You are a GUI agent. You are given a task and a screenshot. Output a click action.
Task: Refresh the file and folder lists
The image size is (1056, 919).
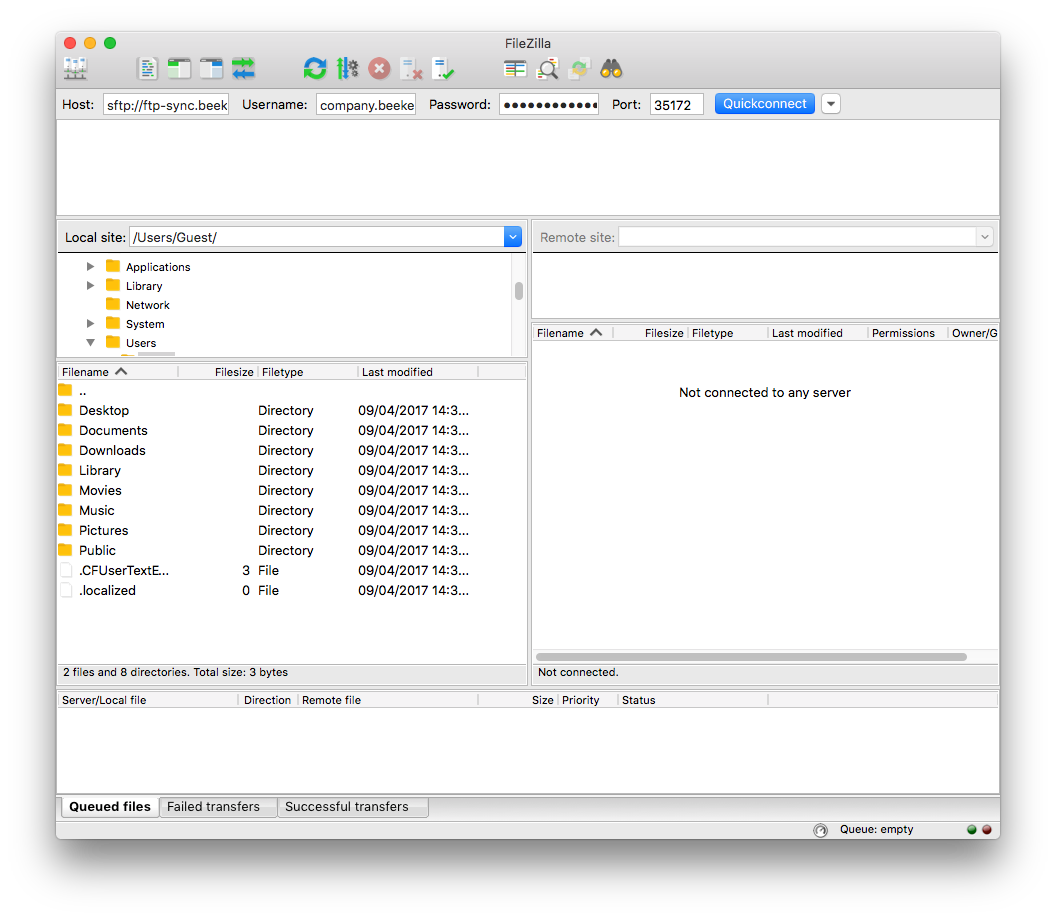click(315, 68)
